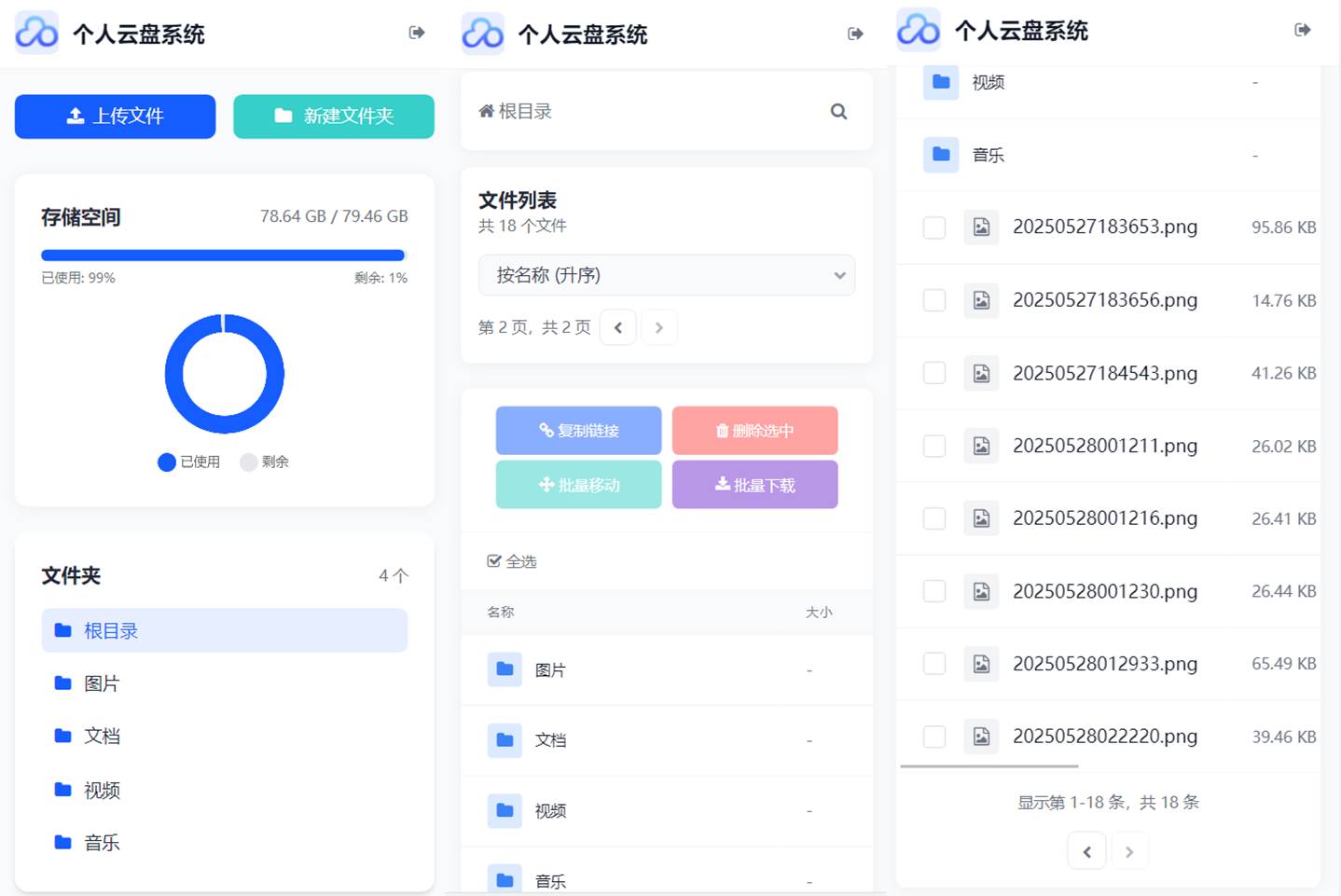Click the image icon of 20250527183653.png
The height and width of the screenshot is (896, 1341).
click(981, 227)
